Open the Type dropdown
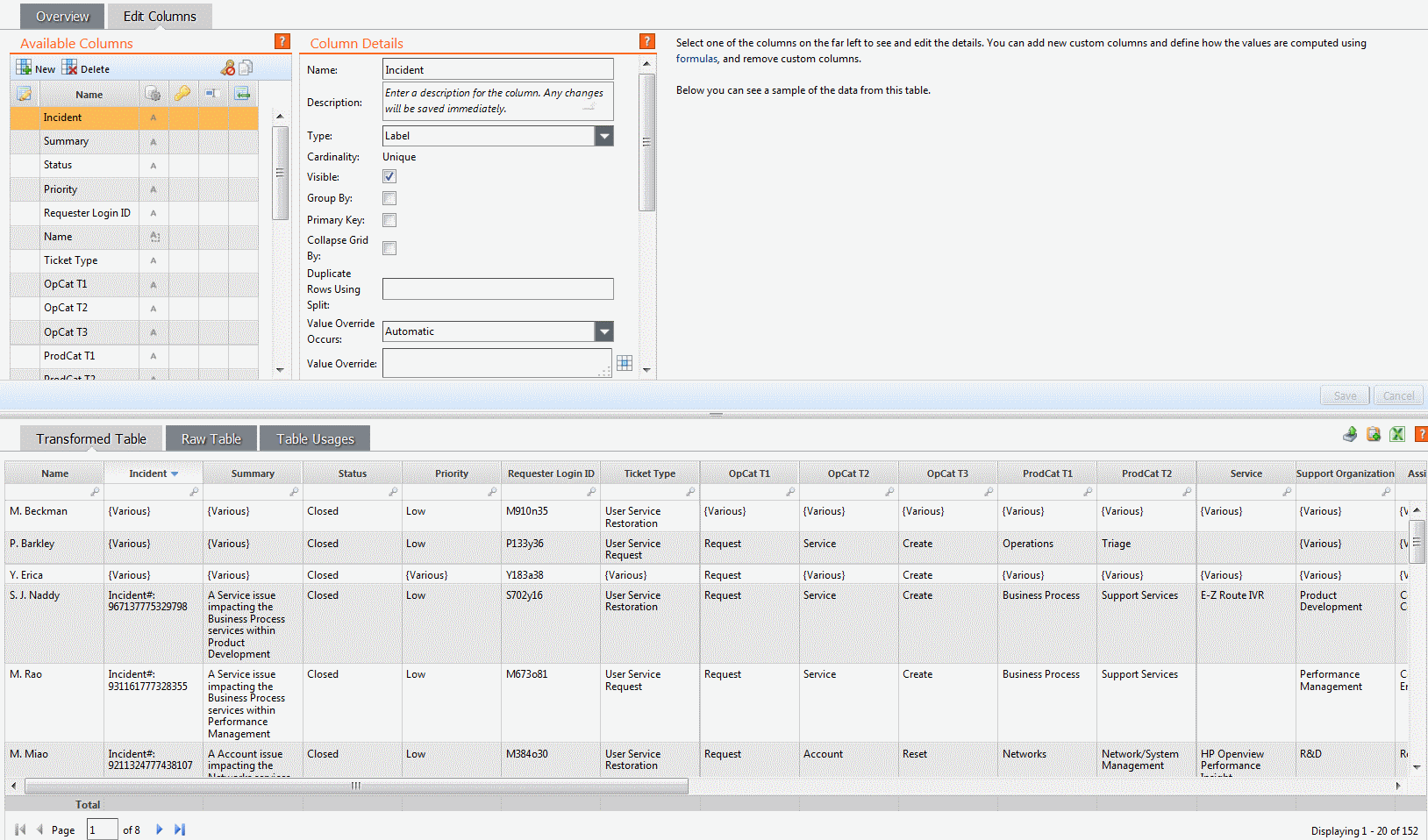This screenshot has height=840, width=1428. [604, 136]
